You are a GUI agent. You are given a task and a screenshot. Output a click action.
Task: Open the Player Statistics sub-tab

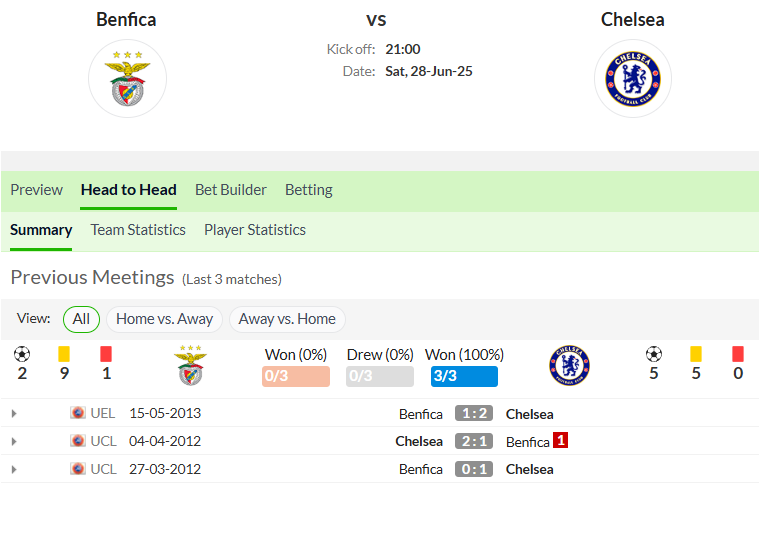[x=255, y=230]
